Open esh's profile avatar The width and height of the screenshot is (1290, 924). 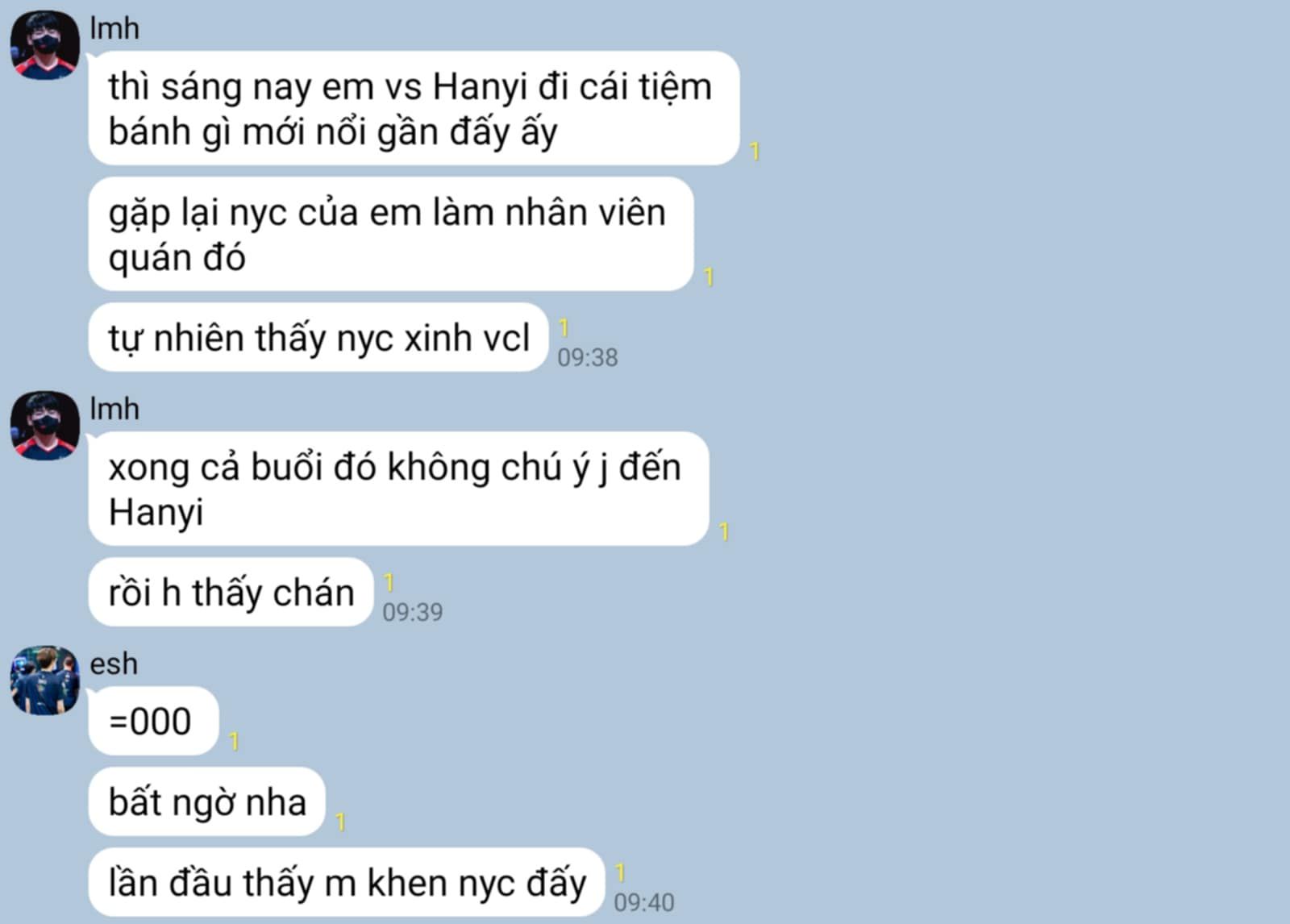point(44,681)
